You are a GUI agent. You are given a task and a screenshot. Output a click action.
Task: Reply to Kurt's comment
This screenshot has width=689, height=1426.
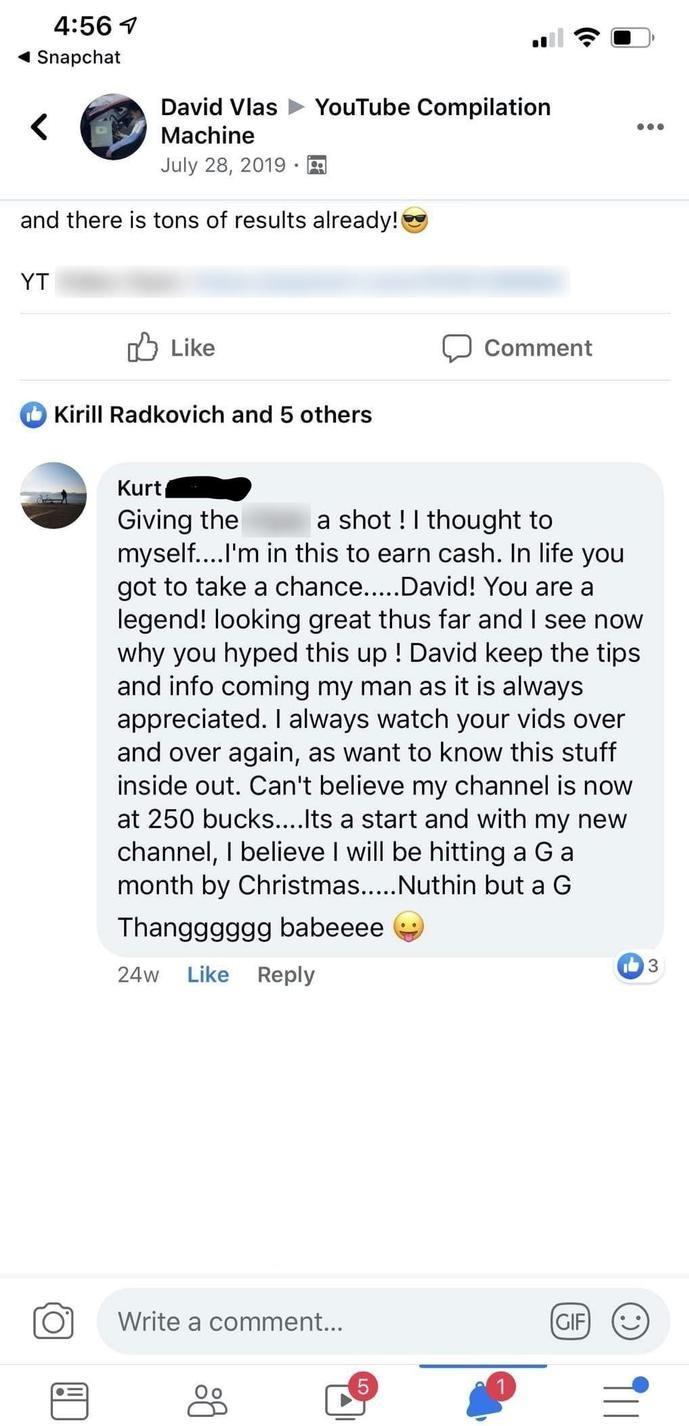(285, 974)
